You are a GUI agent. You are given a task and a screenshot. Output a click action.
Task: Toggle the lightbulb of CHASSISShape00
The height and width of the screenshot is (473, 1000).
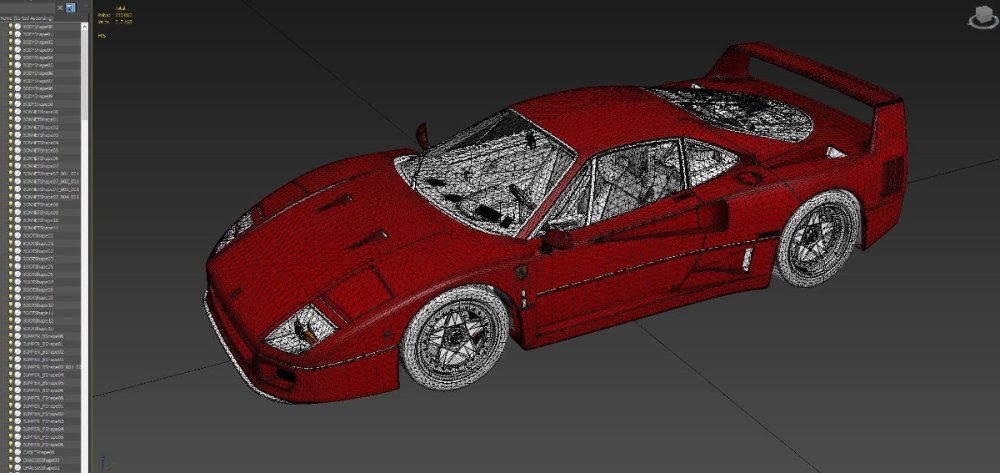(x=11, y=460)
